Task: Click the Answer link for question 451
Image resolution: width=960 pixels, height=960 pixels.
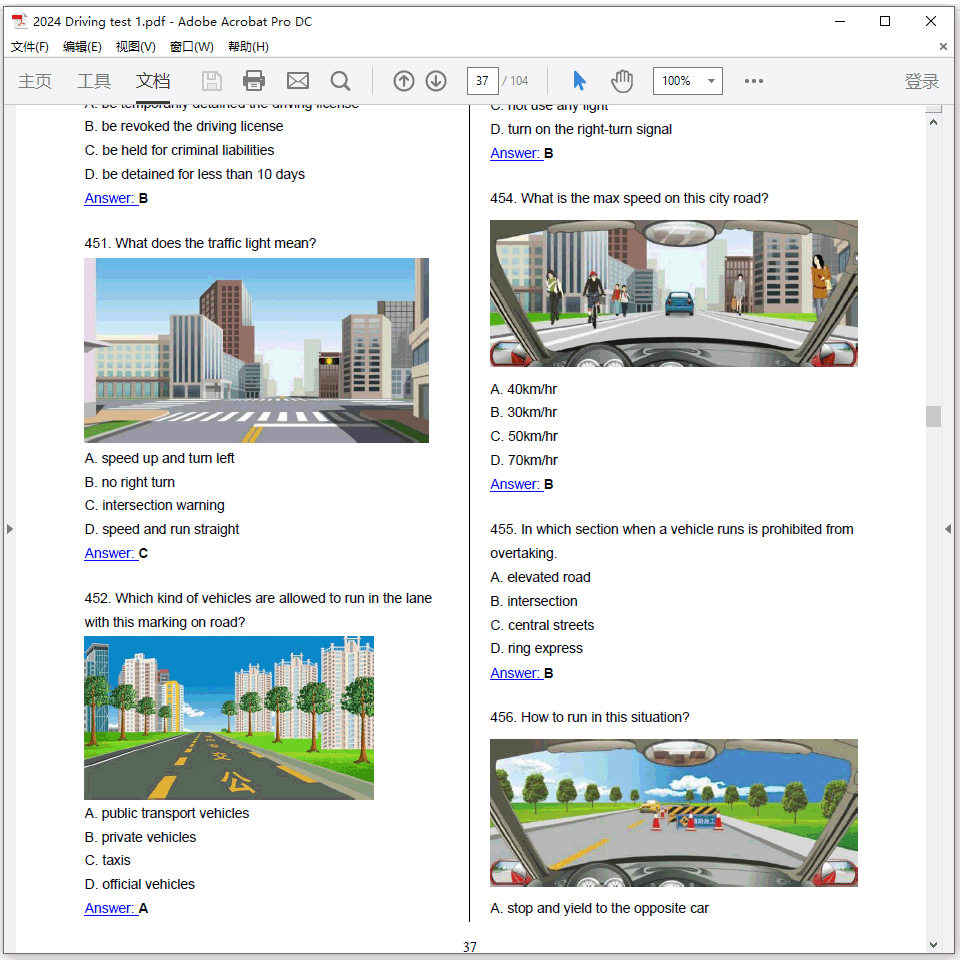Action: pyautogui.click(x=110, y=553)
